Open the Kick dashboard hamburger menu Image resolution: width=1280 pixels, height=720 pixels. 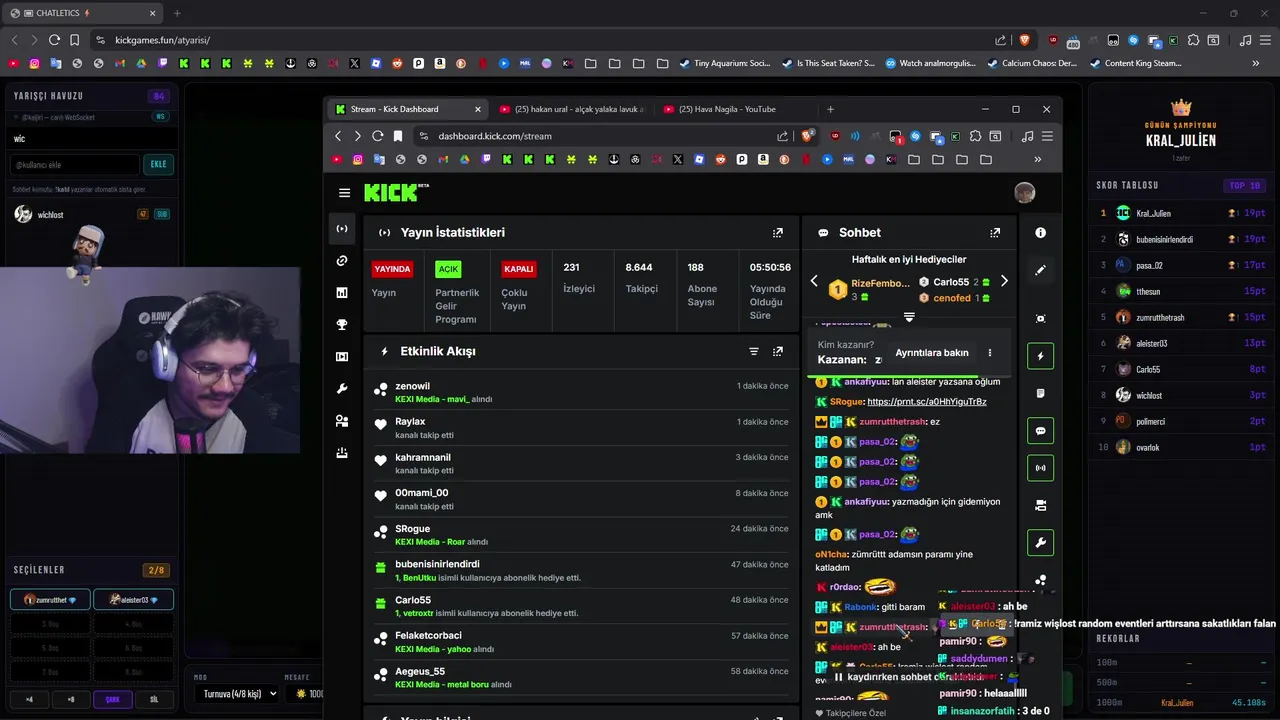click(x=344, y=193)
